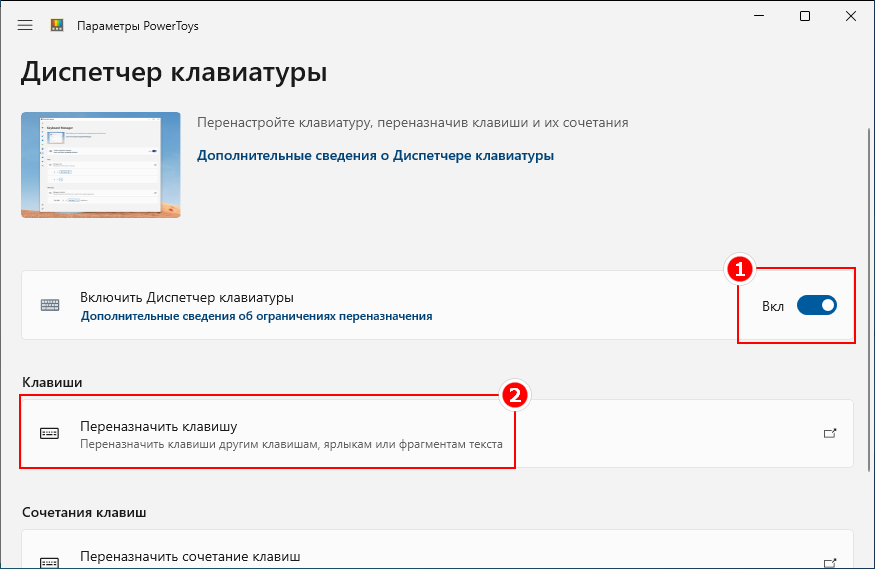Toggle the Включить Диспетчер клавиатуры switch

tap(816, 305)
